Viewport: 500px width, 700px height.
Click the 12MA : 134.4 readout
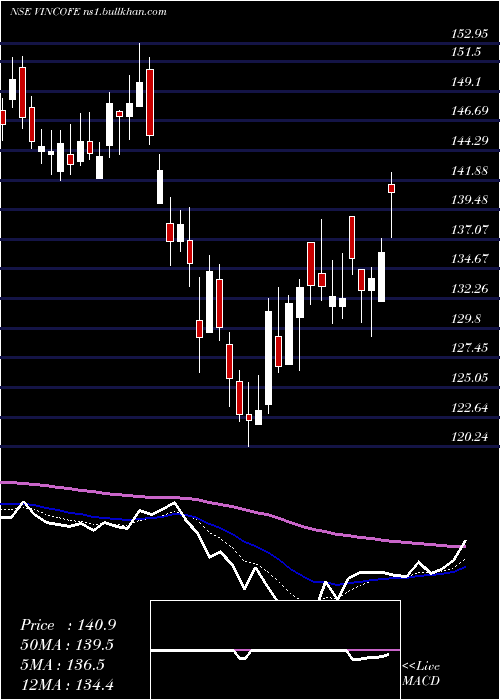pyautogui.click(x=67, y=684)
